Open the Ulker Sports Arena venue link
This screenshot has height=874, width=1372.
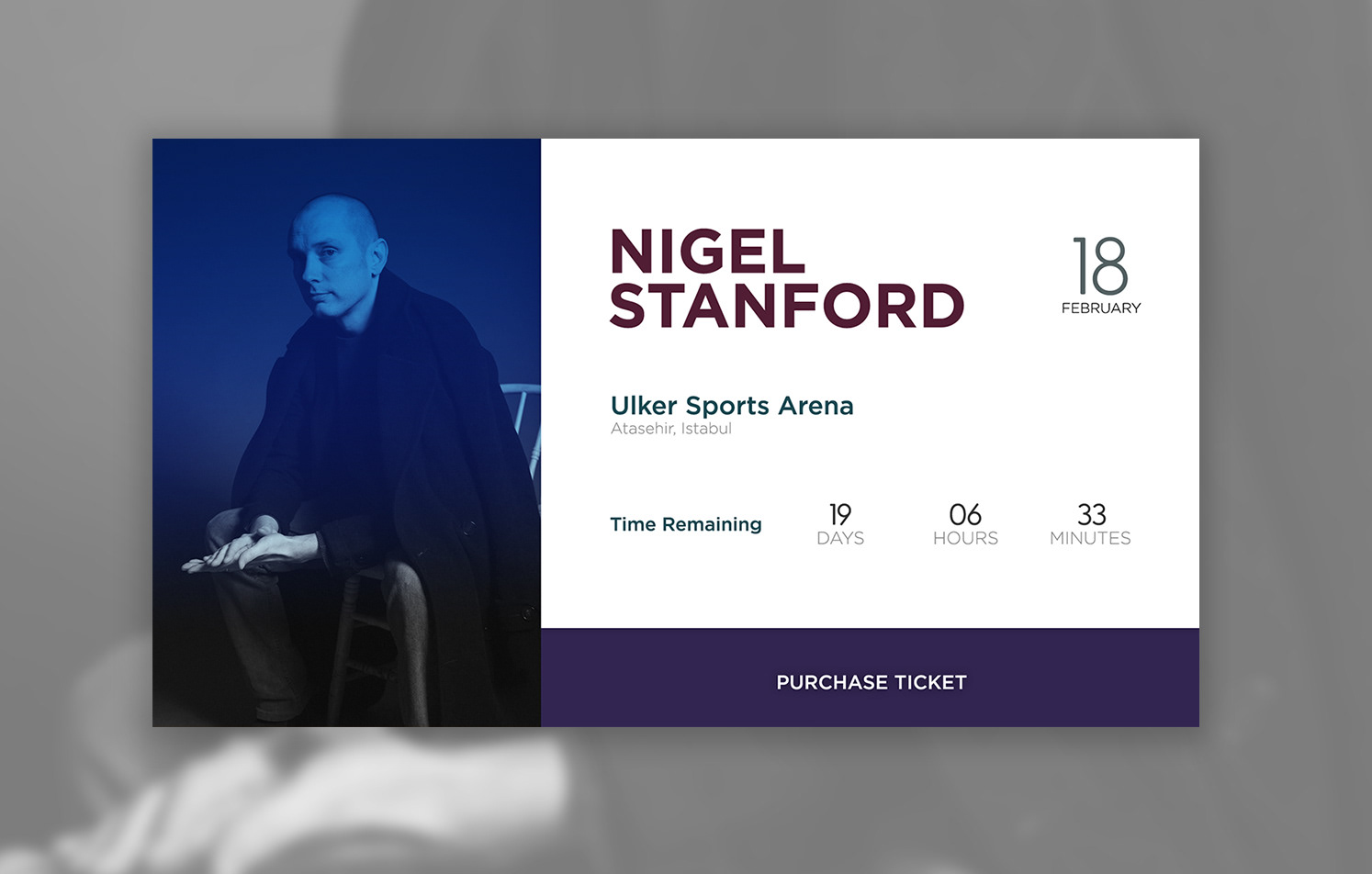click(732, 405)
